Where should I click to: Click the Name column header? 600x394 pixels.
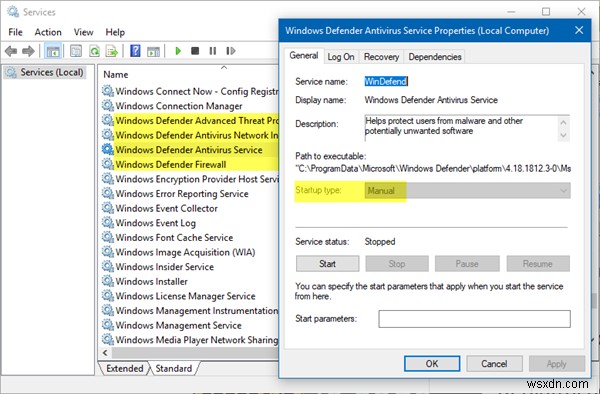click(x=116, y=75)
